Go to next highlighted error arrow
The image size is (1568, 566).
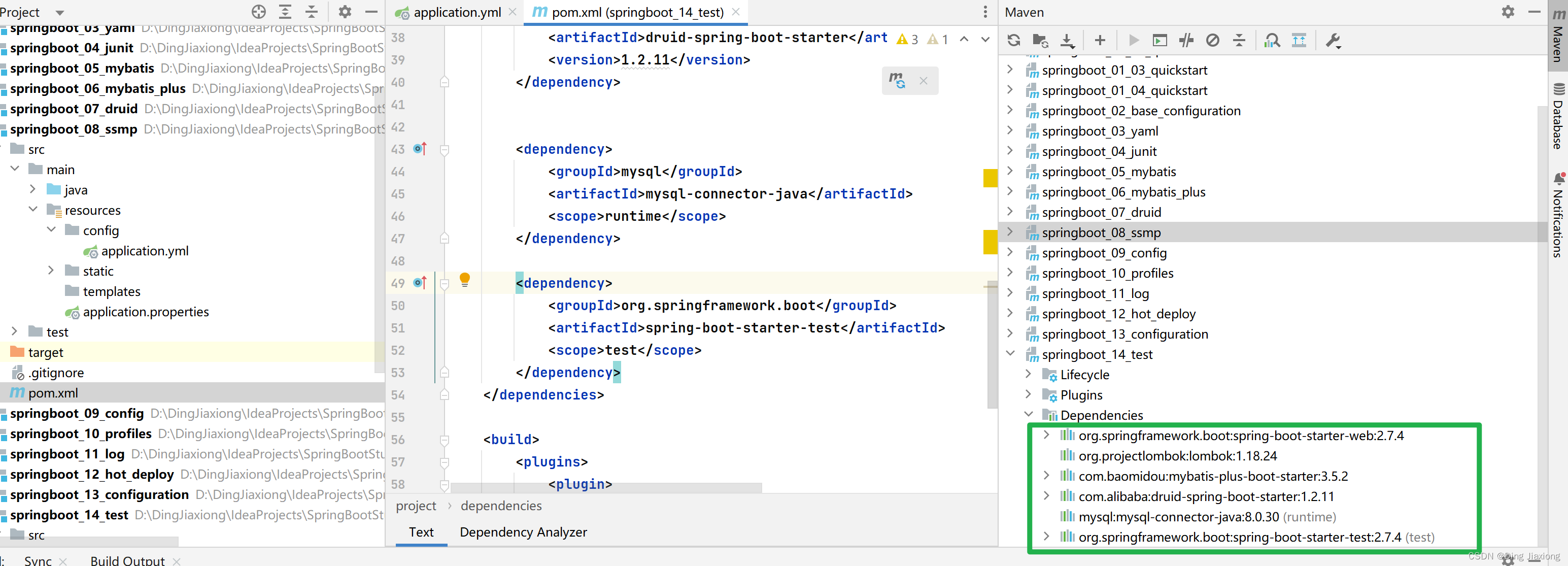coord(985,39)
